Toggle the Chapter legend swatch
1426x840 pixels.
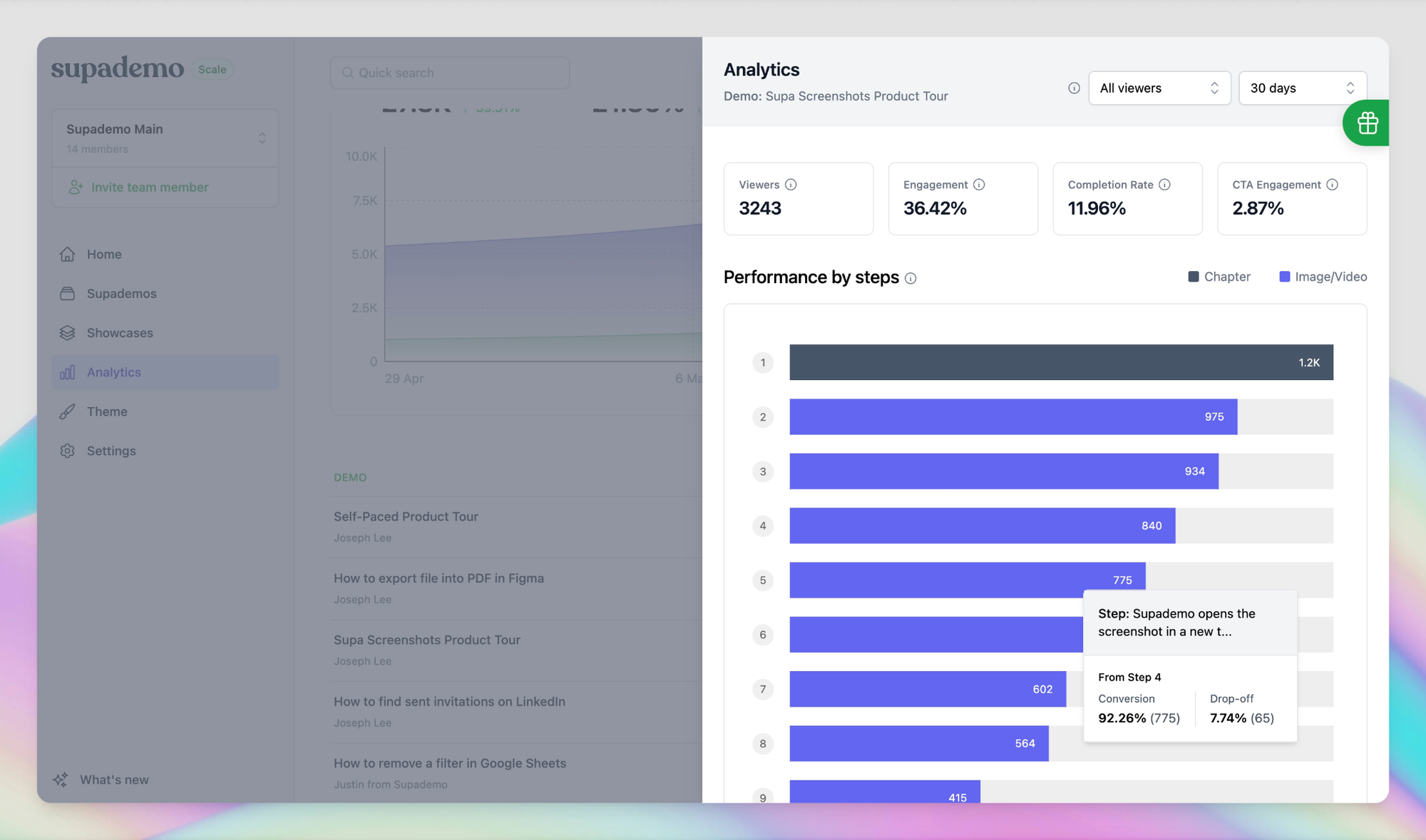(x=1194, y=277)
